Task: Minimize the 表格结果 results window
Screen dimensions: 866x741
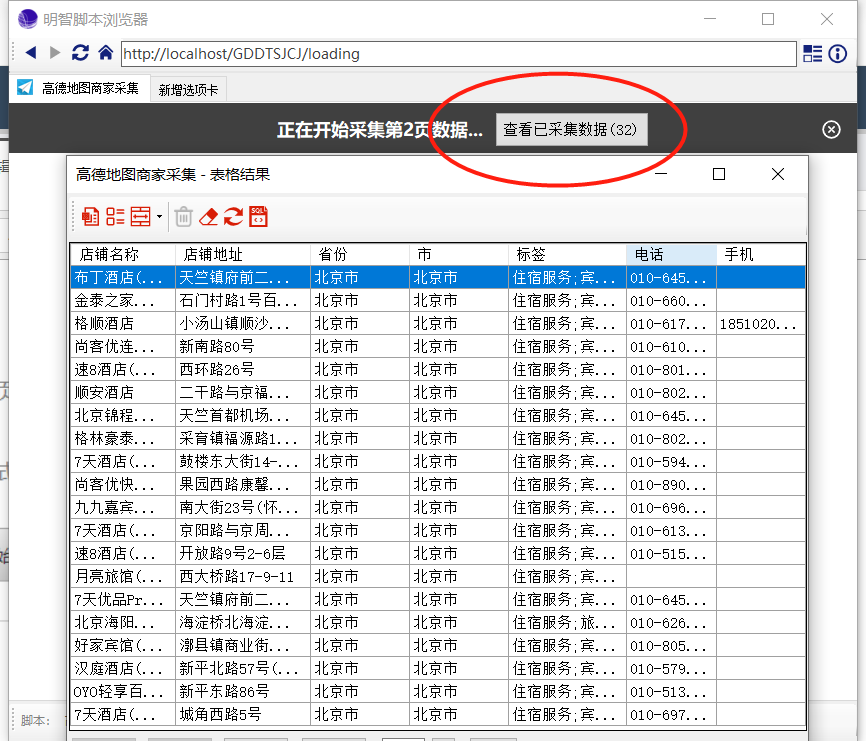Action: (x=661, y=174)
